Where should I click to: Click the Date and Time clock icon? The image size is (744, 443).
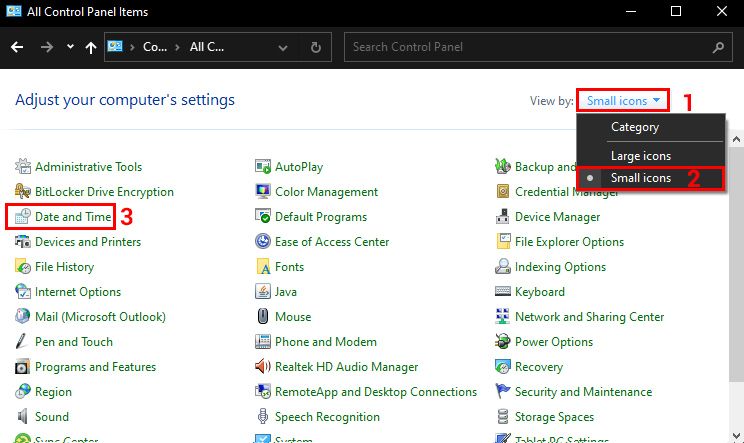pyautogui.click(x=22, y=217)
